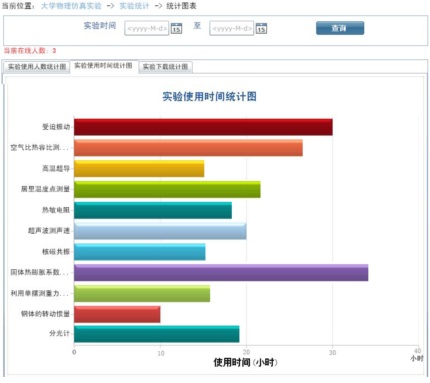Click the chart title 实验使用时间统计图
This screenshot has width=430, height=383.
pos(209,97)
